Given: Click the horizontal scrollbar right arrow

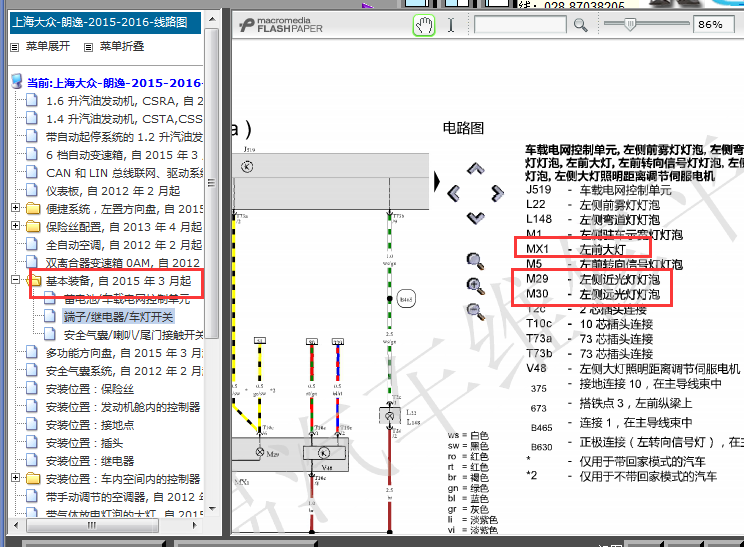Looking at the screenshot, I should (x=195, y=525).
